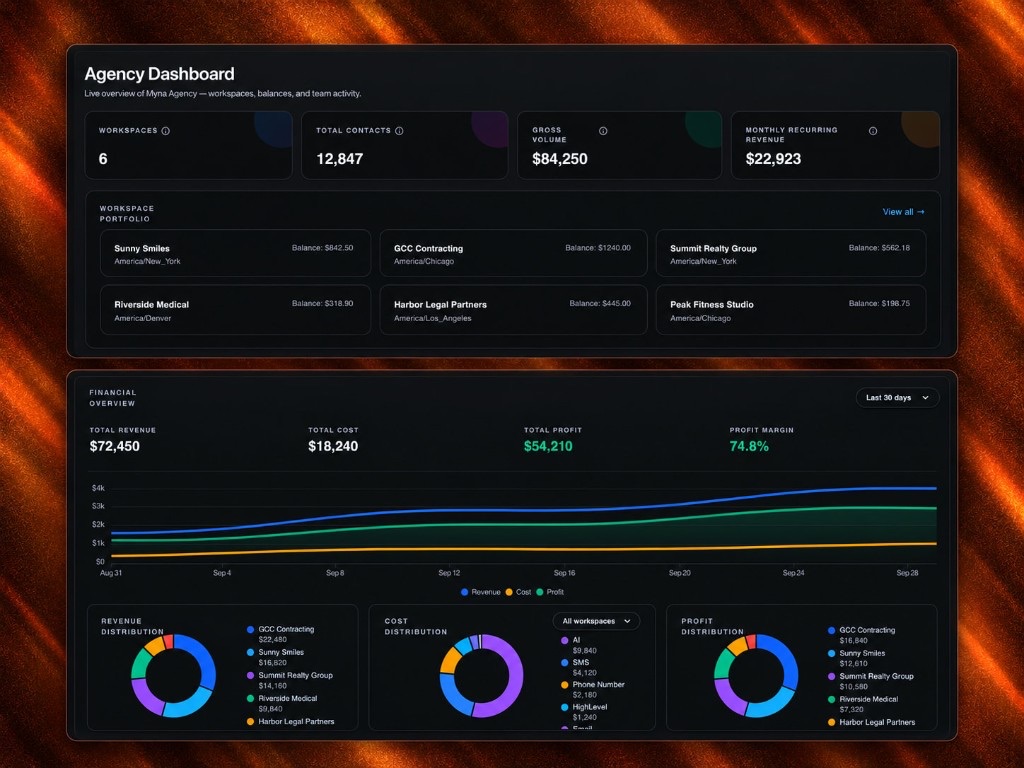Open the Last 30 days range dropdown
This screenshot has width=1024, height=768.
pyautogui.click(x=897, y=398)
